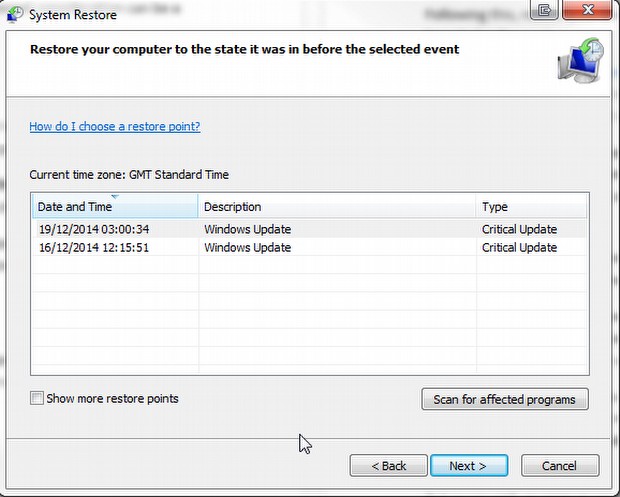The width and height of the screenshot is (620, 497).
Task: Click Critical Update type in the second row
Action: (x=519, y=247)
